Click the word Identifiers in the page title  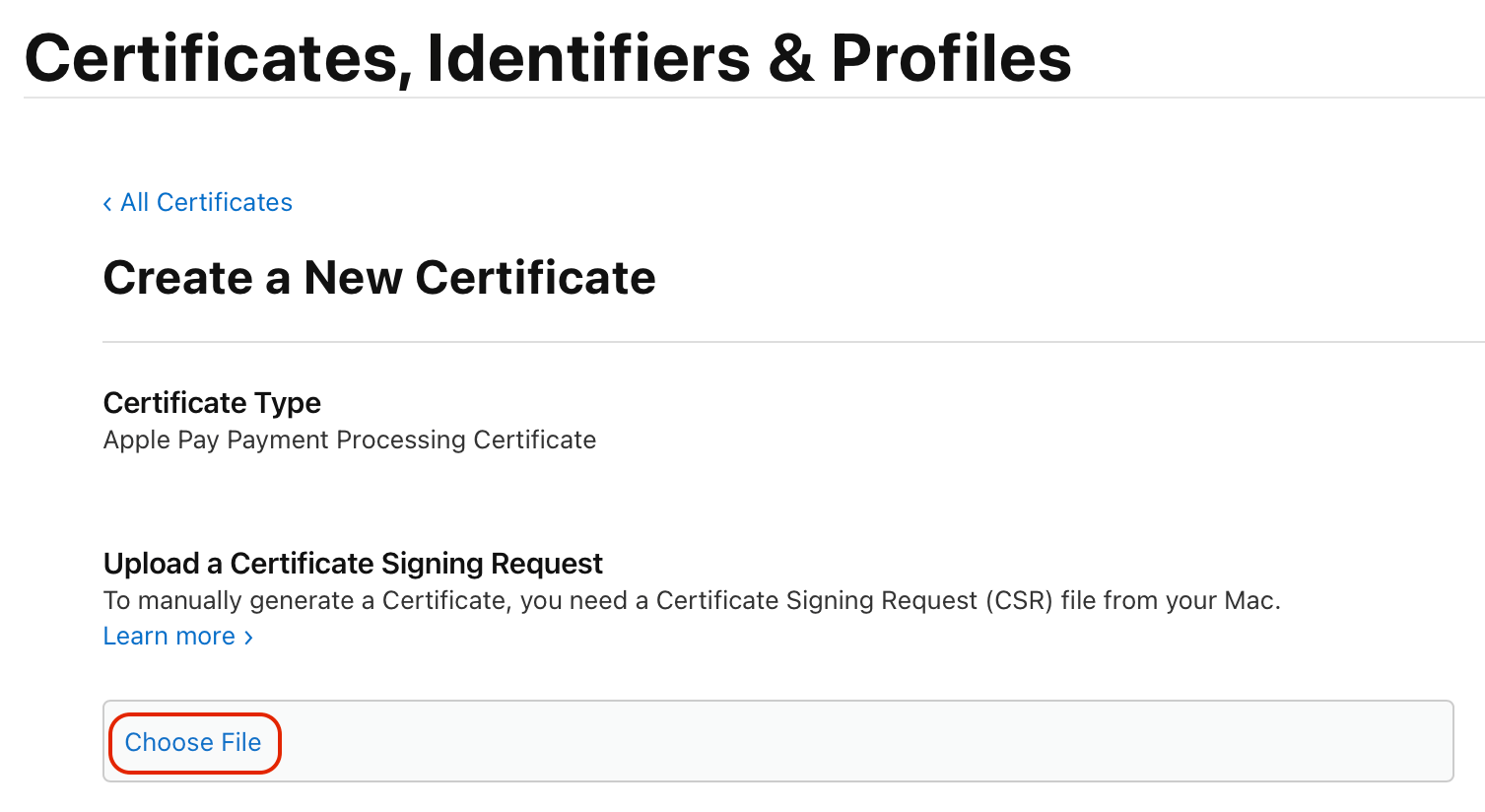point(588,58)
